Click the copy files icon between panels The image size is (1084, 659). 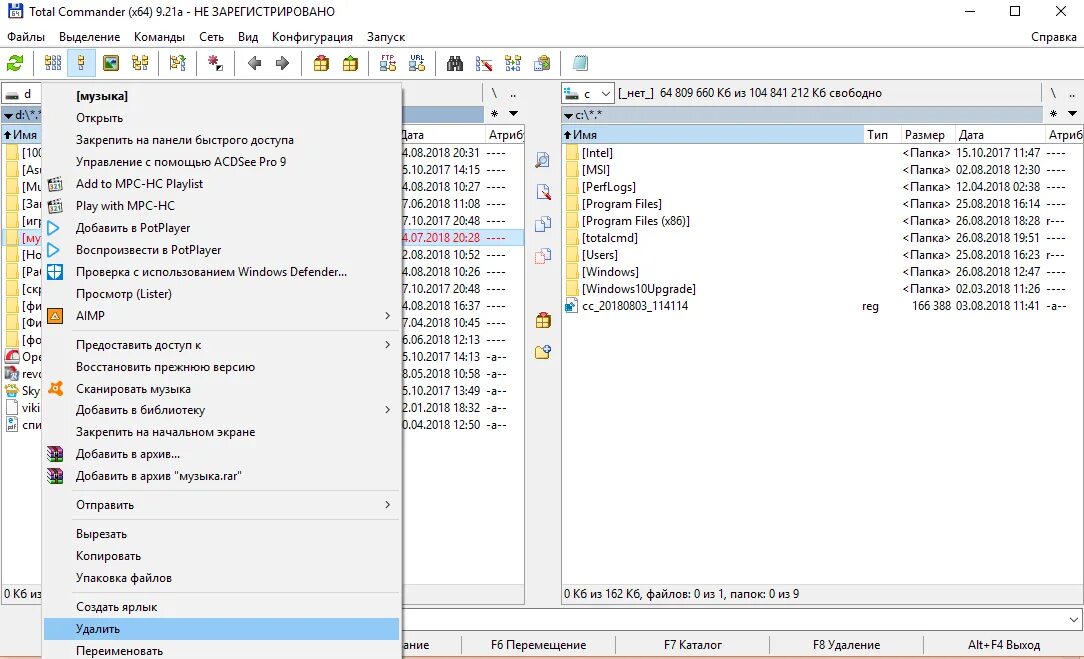[543, 224]
